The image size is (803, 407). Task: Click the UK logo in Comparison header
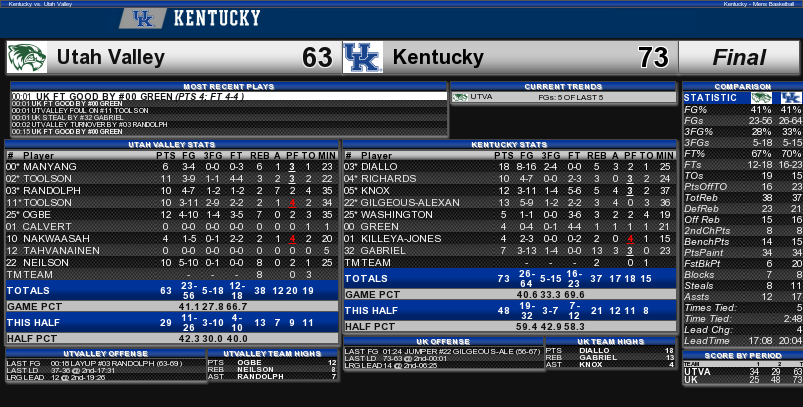tap(791, 98)
